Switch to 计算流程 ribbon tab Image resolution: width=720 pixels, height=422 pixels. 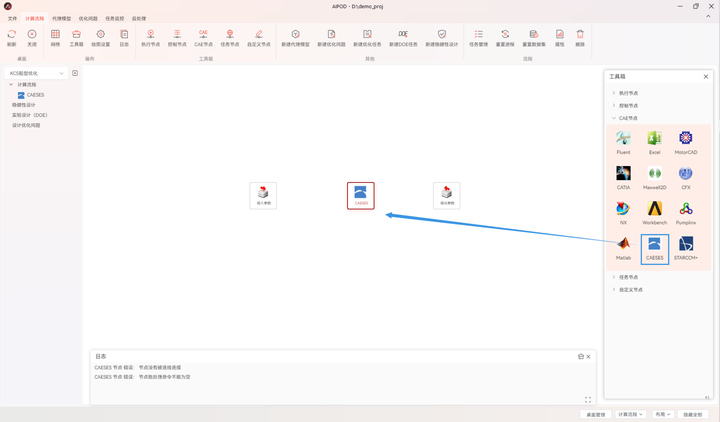(34, 18)
